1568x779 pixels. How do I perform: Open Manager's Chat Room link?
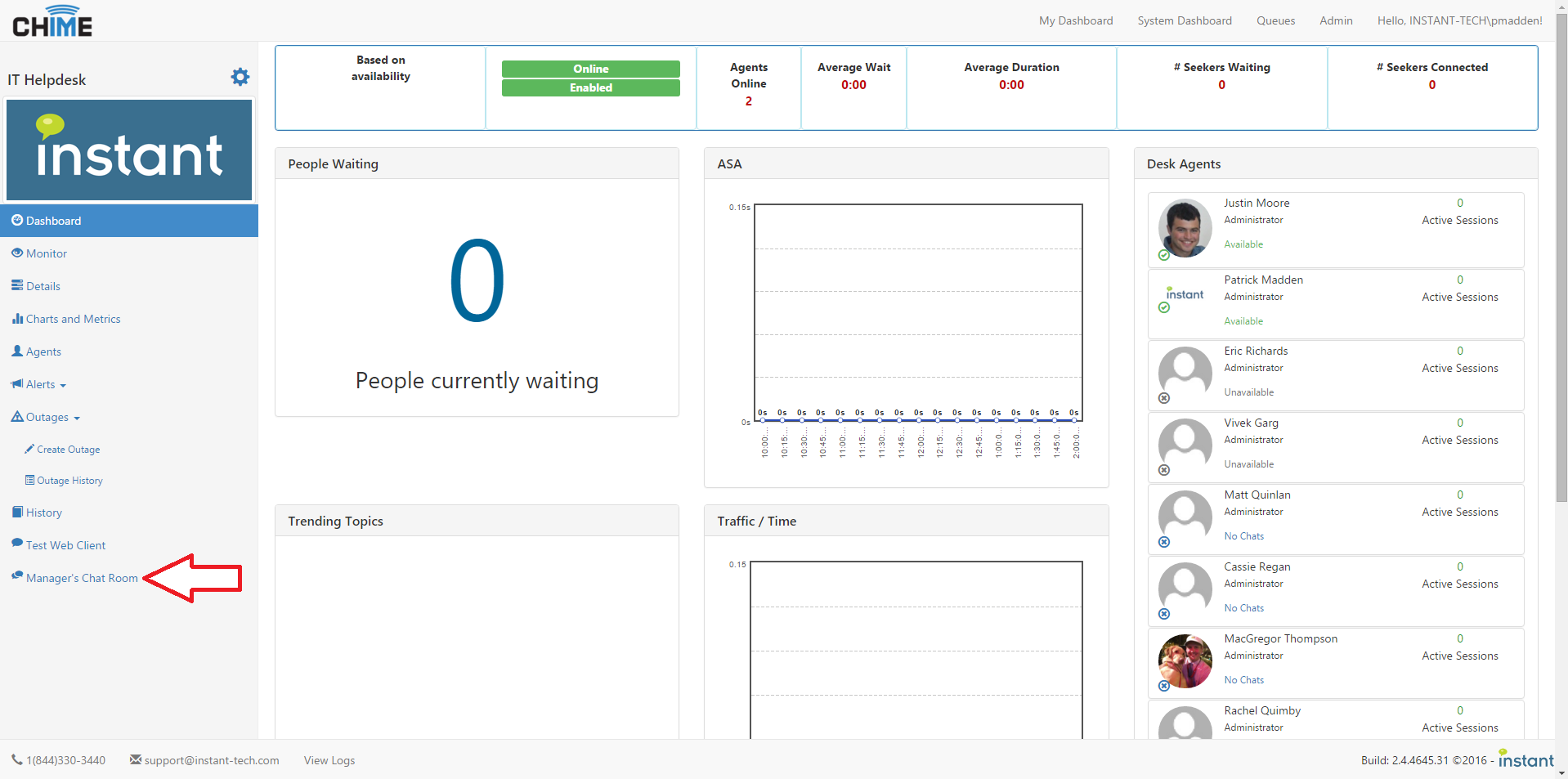pos(82,578)
